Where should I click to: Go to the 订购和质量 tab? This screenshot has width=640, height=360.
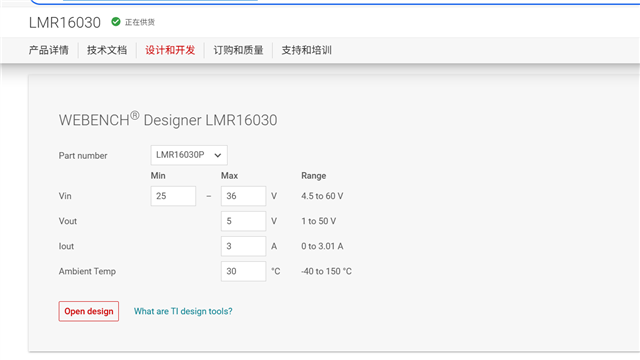pyautogui.click(x=238, y=50)
